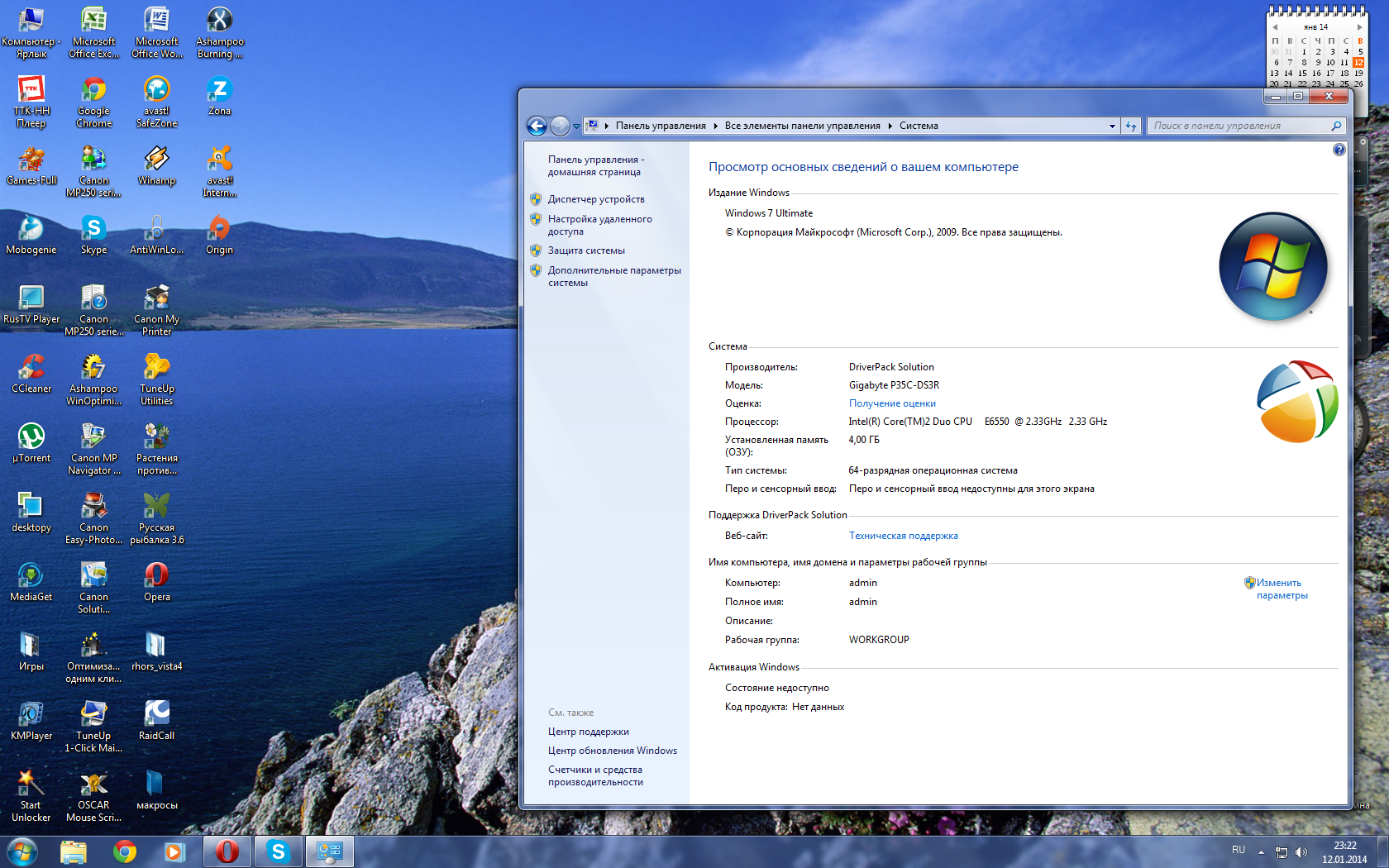Screen dimensions: 1389x868
Task: Open the Opera desktop shortcut
Action: pyautogui.click(x=156, y=582)
